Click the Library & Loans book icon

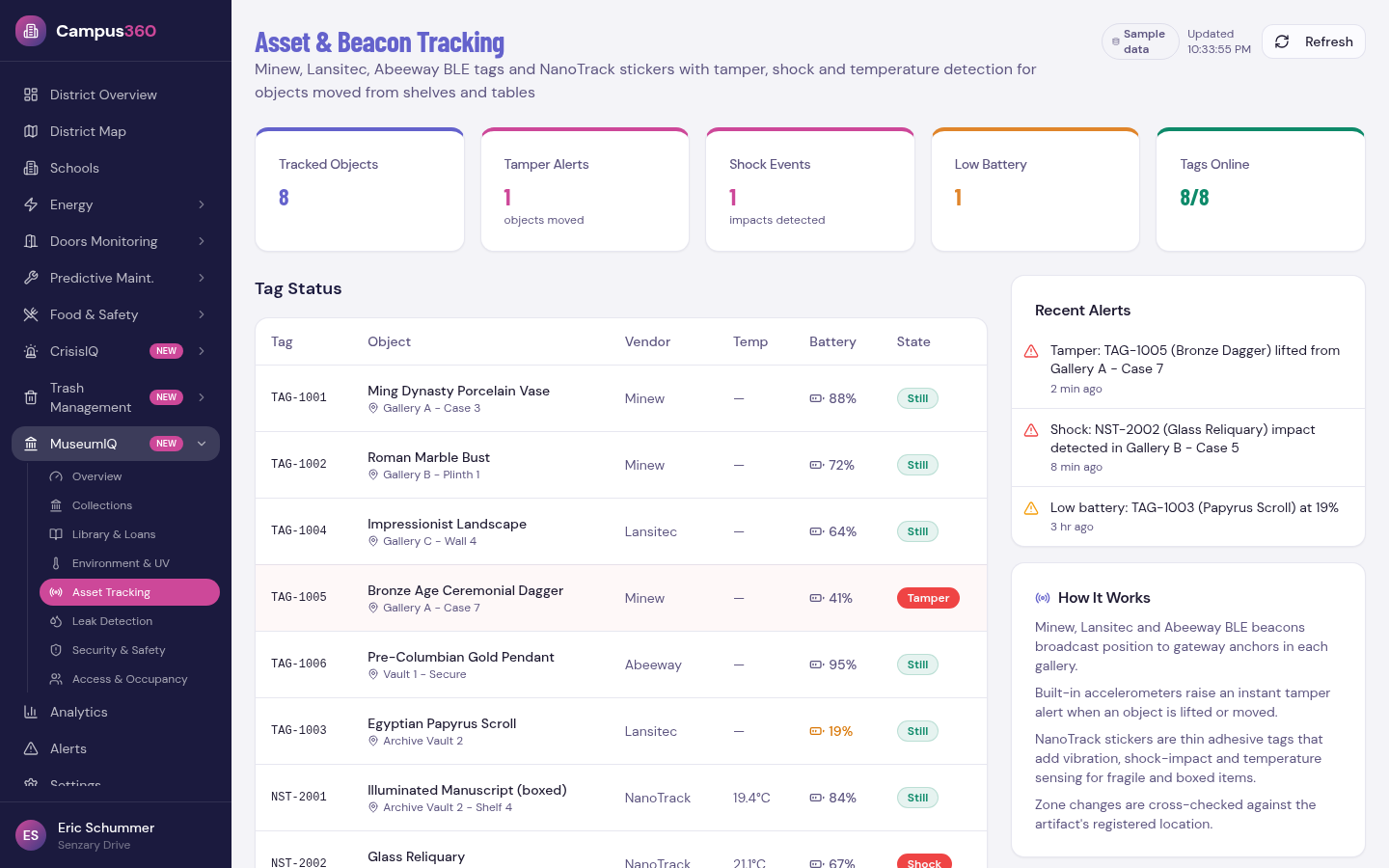tap(56, 534)
